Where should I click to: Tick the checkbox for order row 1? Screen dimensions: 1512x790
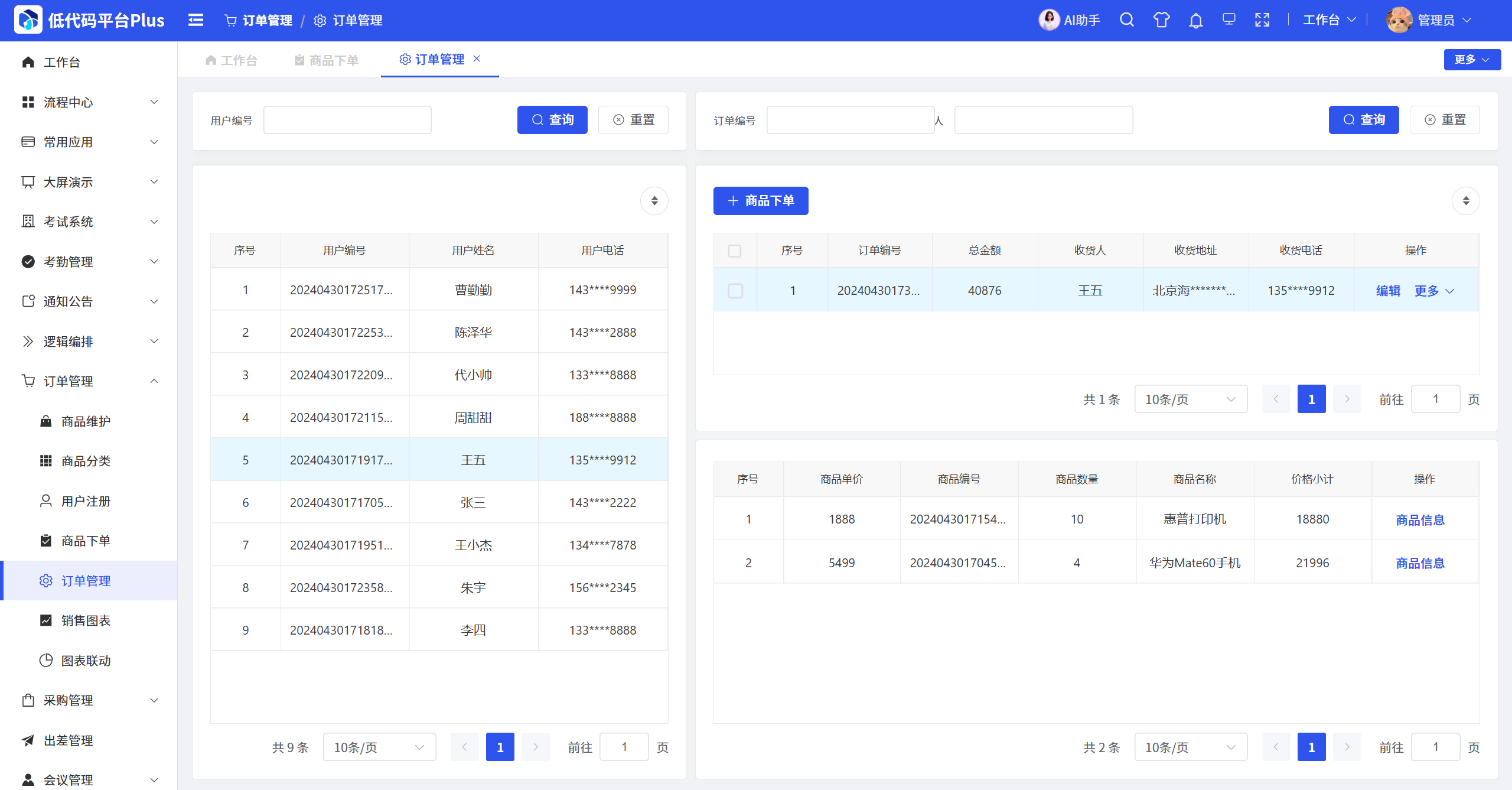(x=735, y=290)
